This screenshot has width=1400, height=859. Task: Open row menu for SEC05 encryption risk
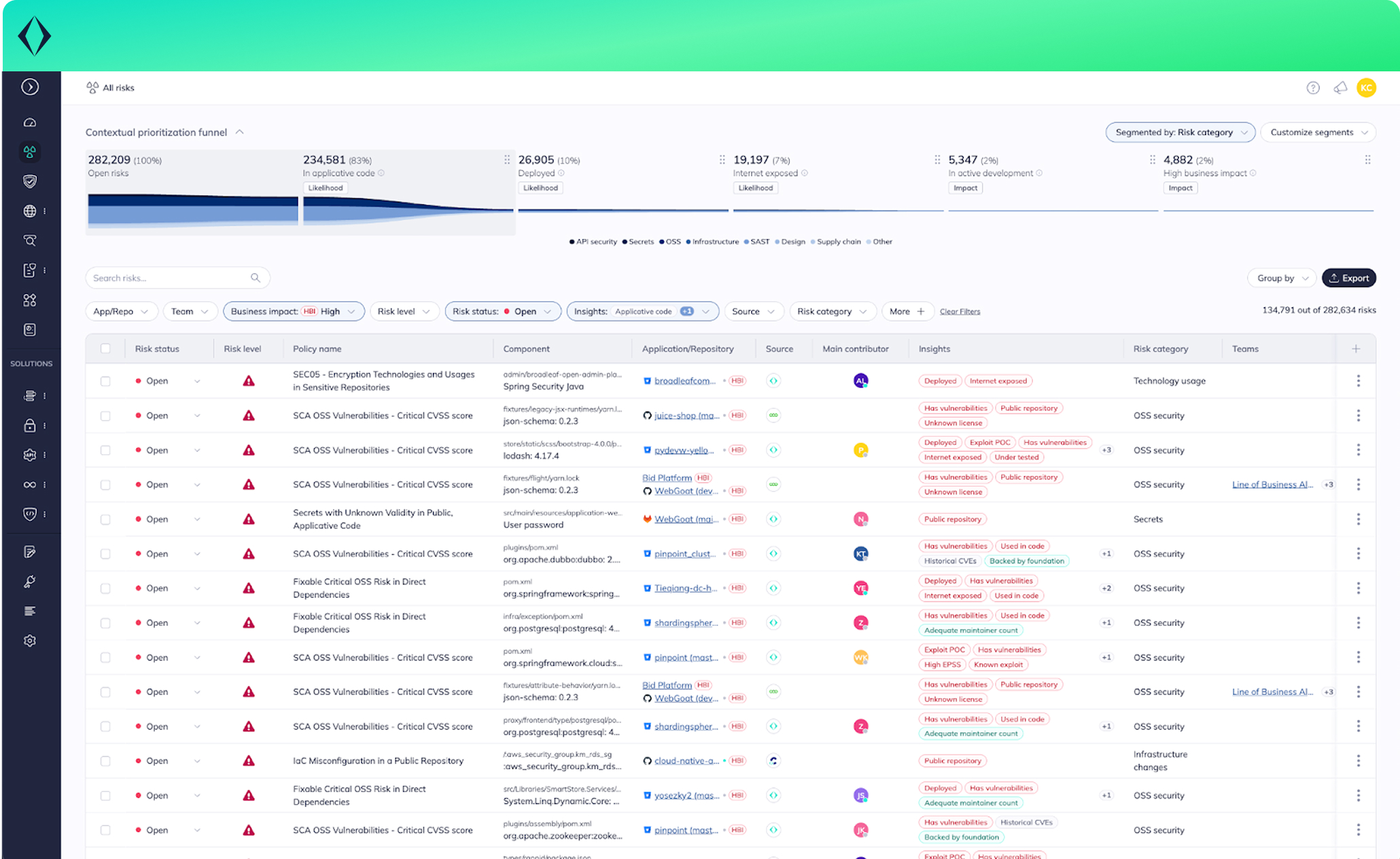1358,381
